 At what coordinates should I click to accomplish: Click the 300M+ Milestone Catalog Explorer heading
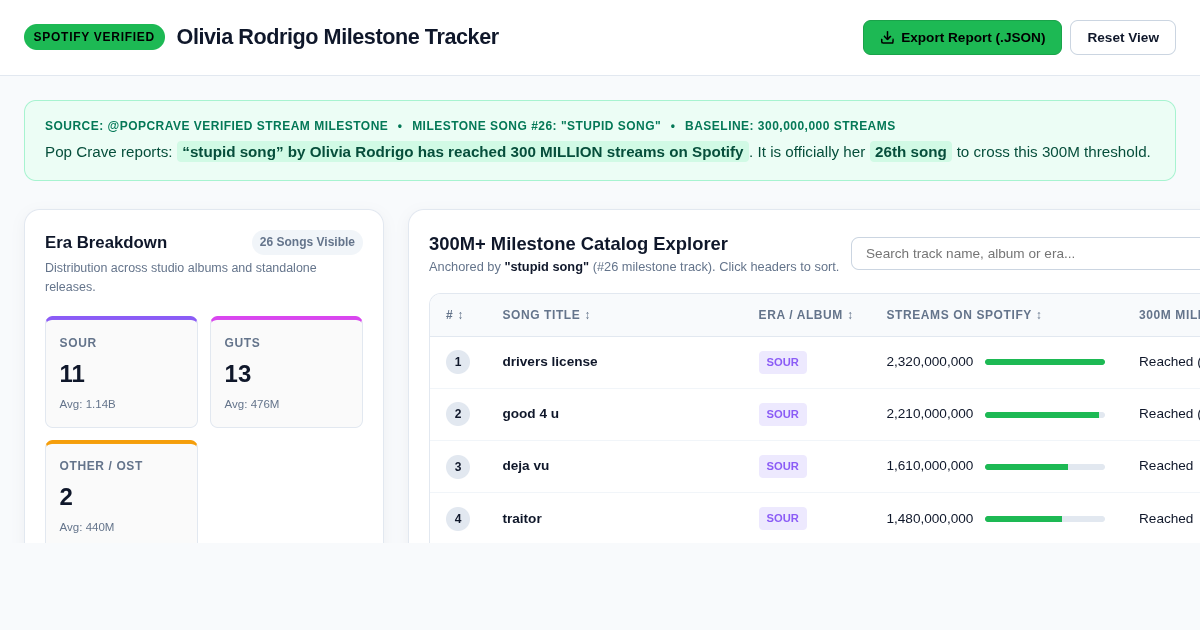[x=578, y=244]
